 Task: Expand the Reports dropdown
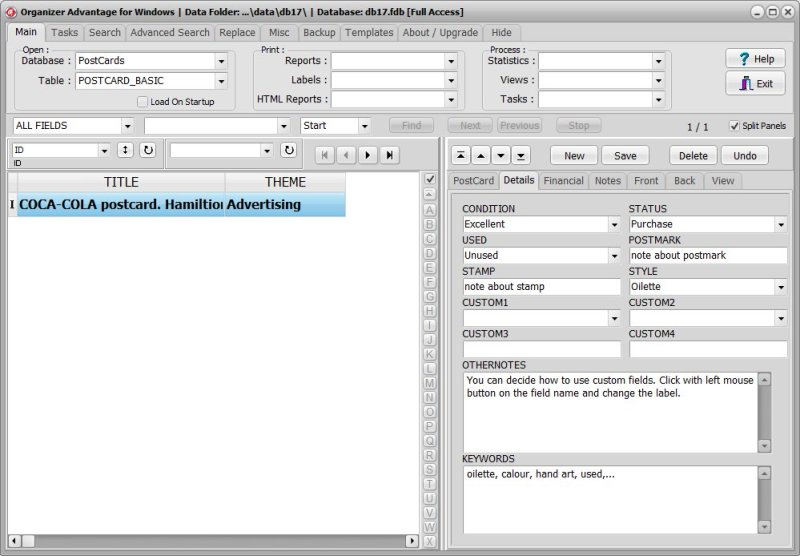451,61
